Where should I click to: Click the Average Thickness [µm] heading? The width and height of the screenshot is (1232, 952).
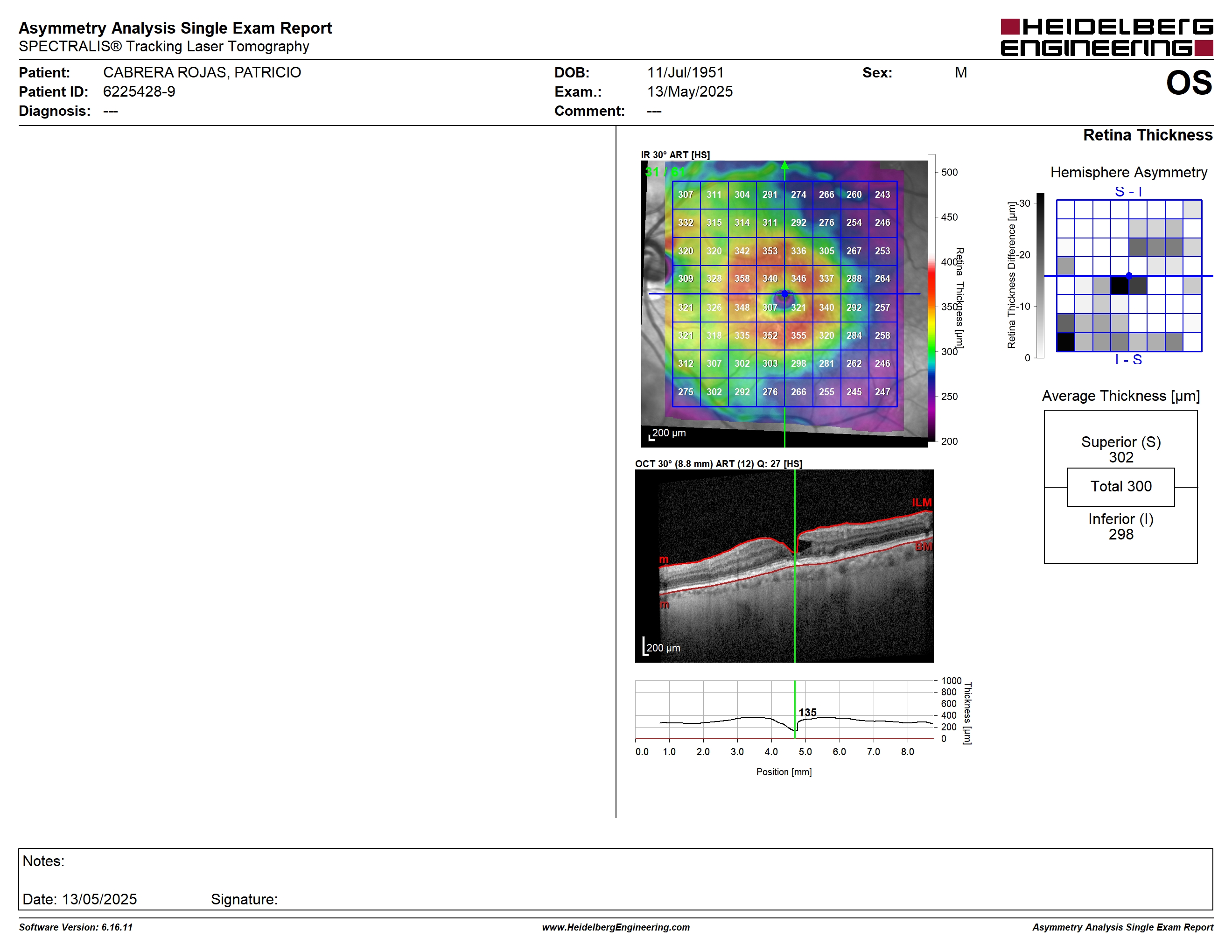point(1121,396)
